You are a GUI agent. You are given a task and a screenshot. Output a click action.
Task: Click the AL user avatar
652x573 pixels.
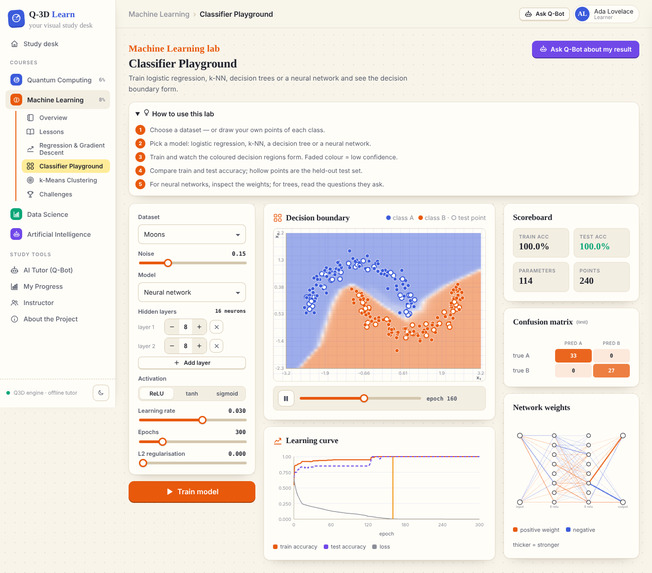pyautogui.click(x=582, y=14)
